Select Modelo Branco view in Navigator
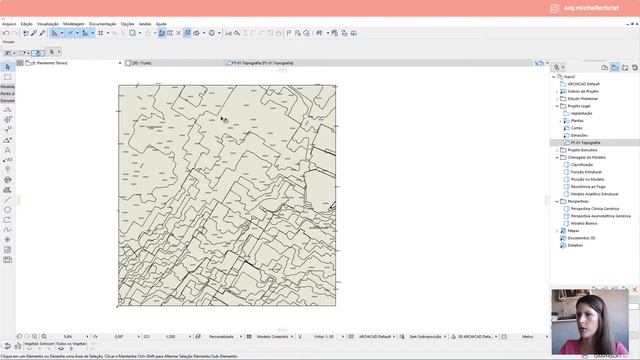This screenshot has width=640, height=360. (x=584, y=224)
